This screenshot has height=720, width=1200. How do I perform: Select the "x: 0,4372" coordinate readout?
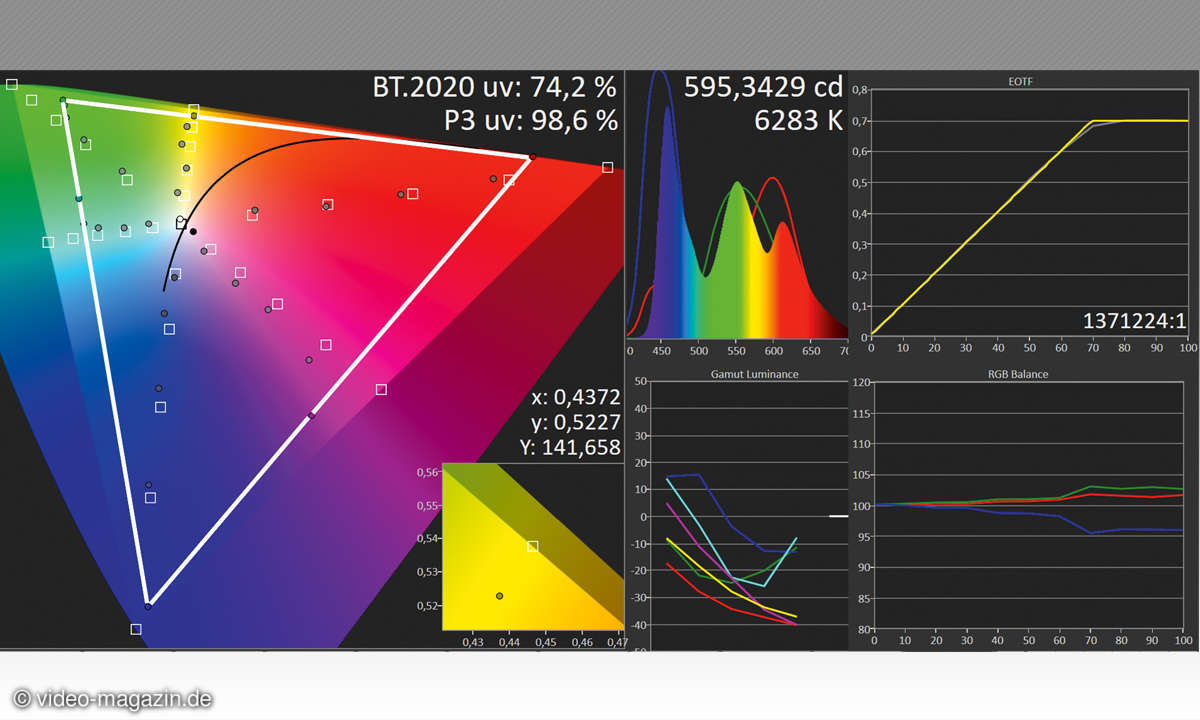pos(576,397)
